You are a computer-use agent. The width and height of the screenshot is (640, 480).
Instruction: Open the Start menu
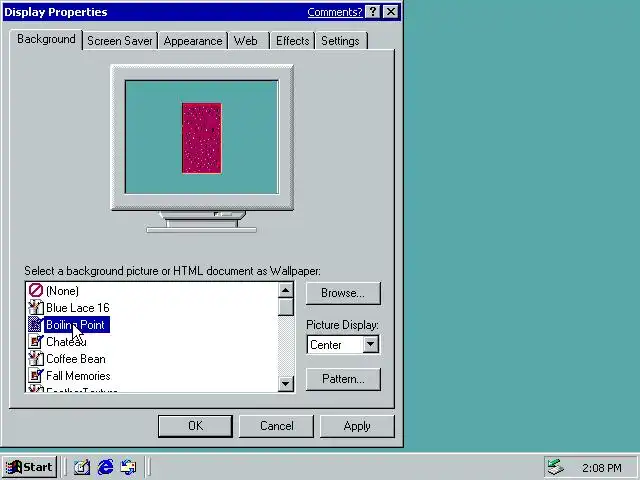click(29, 467)
